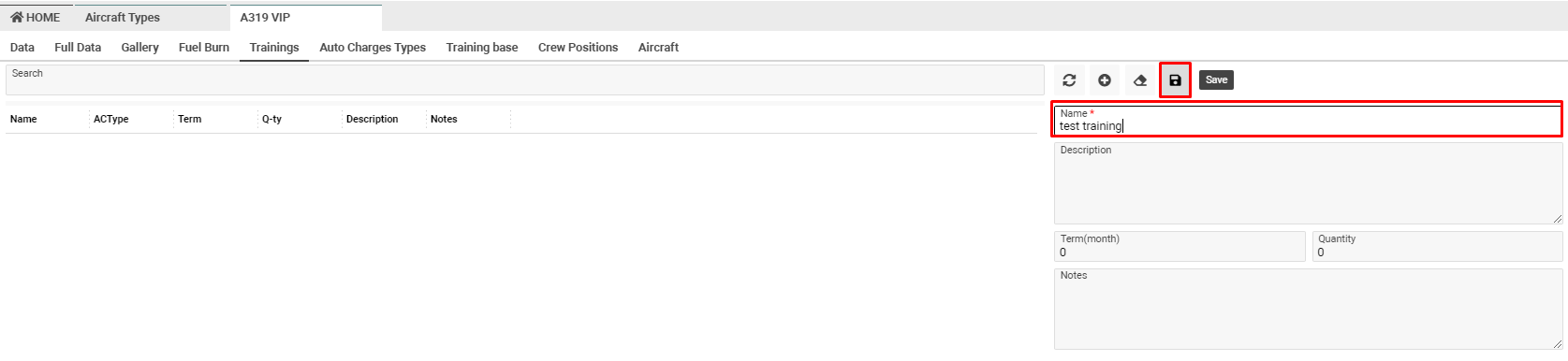Open the Aircraft Types tab

click(x=123, y=17)
